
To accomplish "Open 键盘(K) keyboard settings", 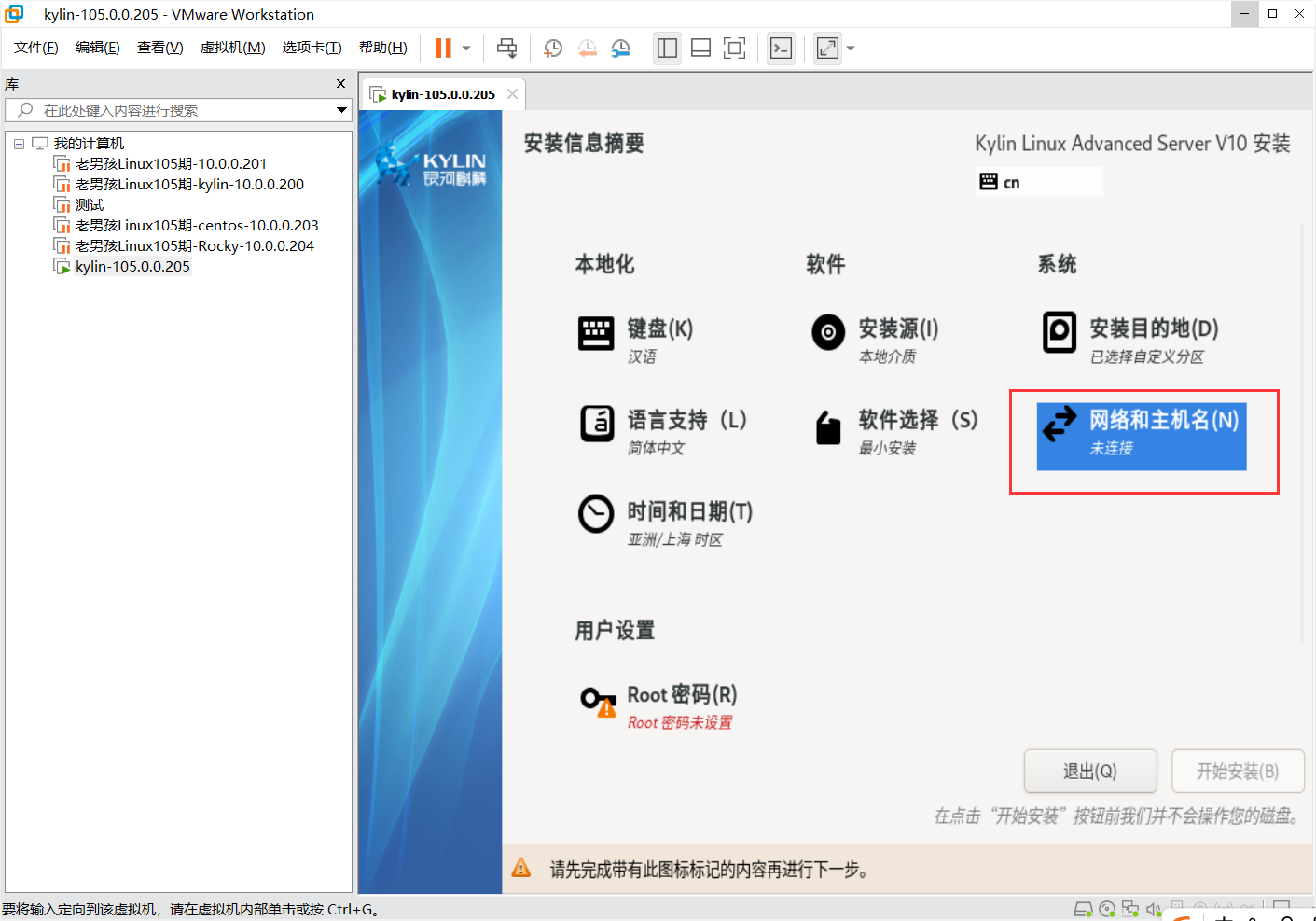I will tap(636, 340).
